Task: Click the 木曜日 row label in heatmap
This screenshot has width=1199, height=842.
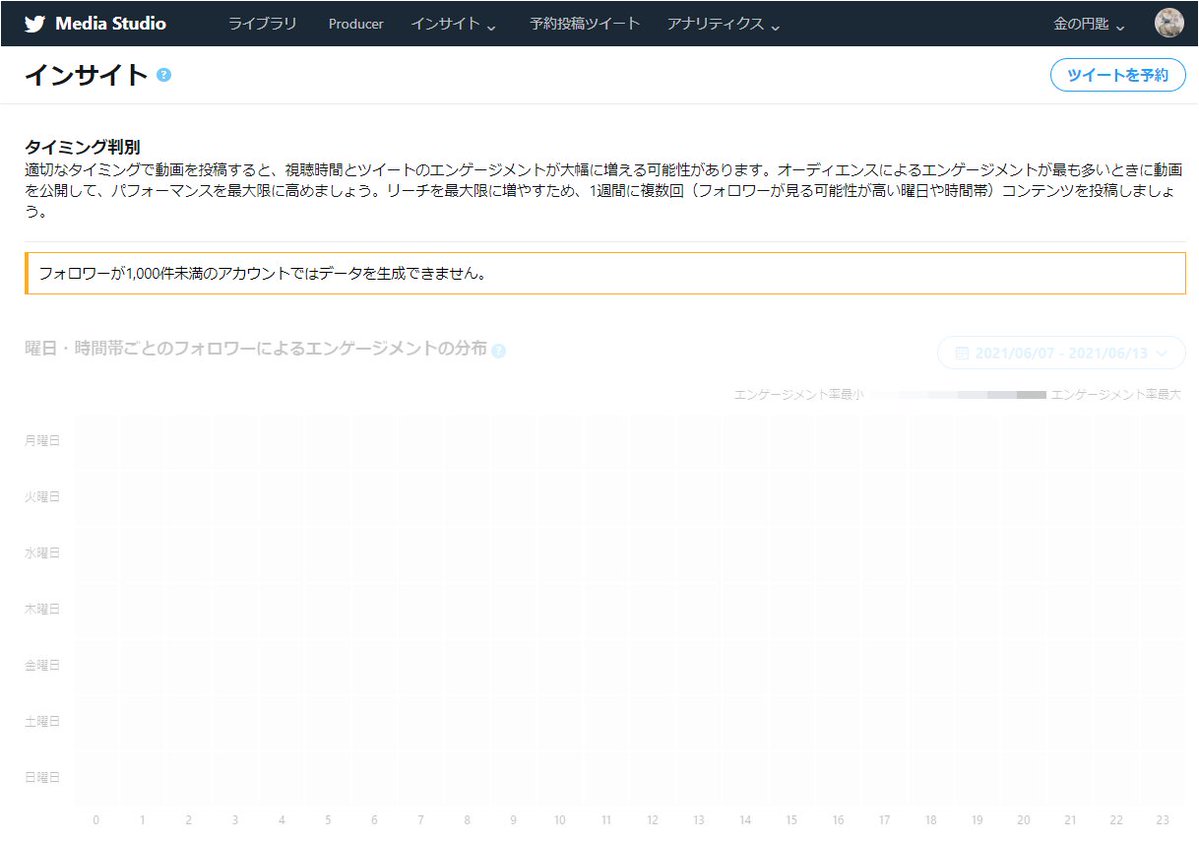Action: pyautogui.click(x=42, y=609)
